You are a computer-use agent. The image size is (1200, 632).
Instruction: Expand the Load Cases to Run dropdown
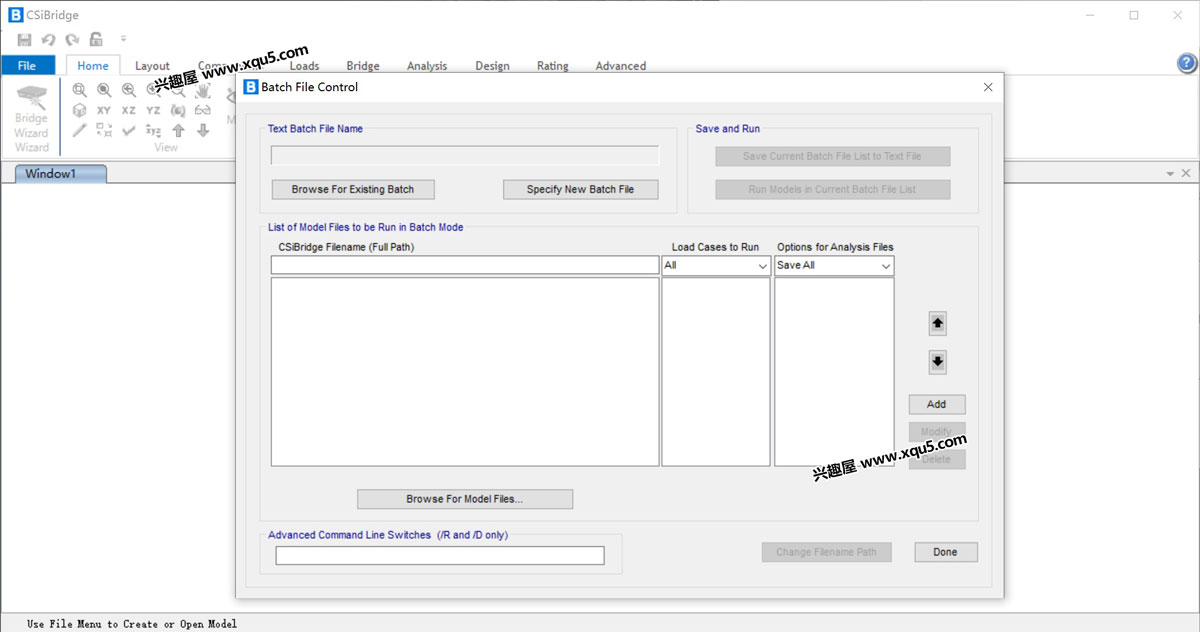click(762, 266)
